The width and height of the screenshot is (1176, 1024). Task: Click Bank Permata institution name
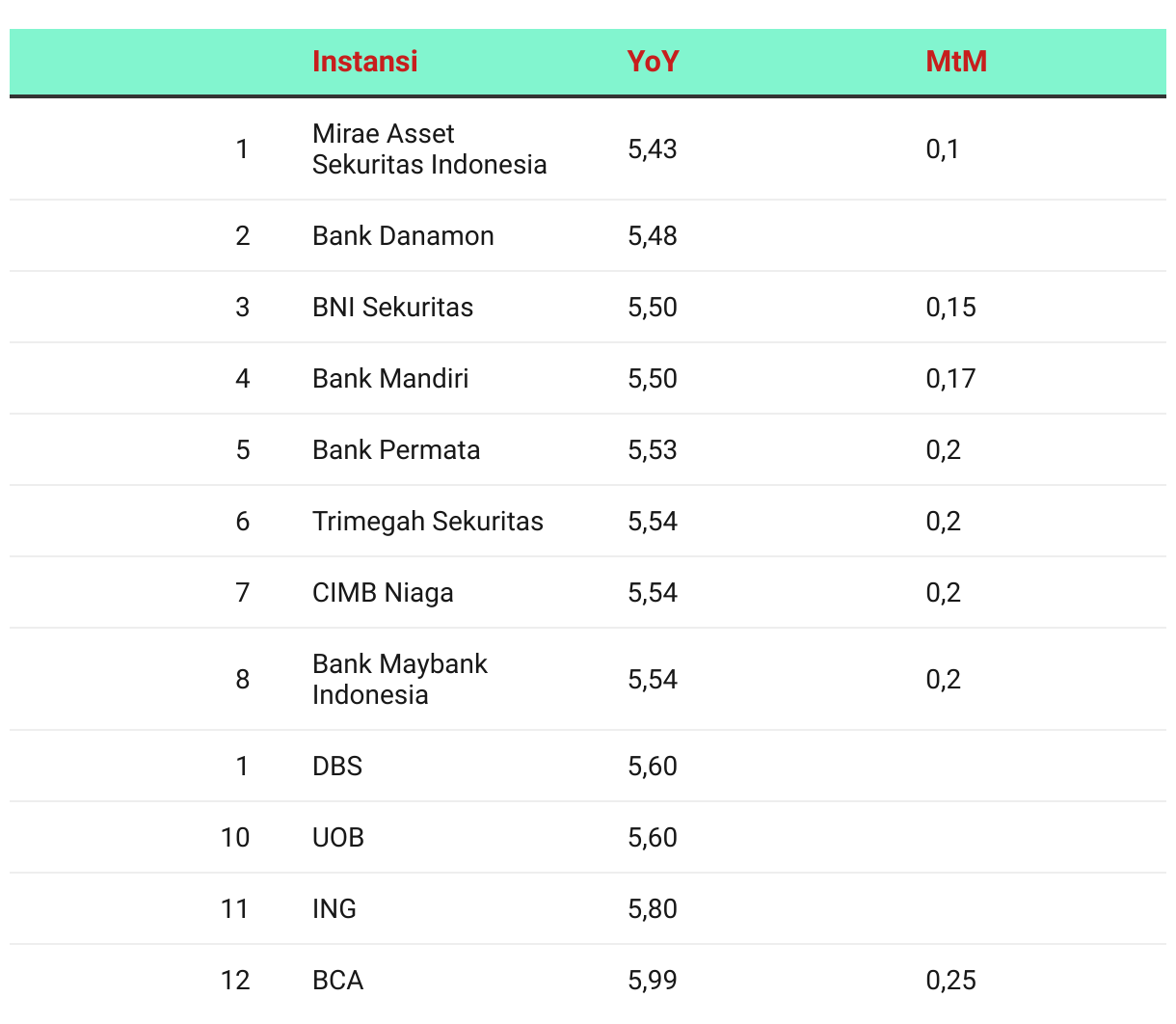(x=396, y=450)
